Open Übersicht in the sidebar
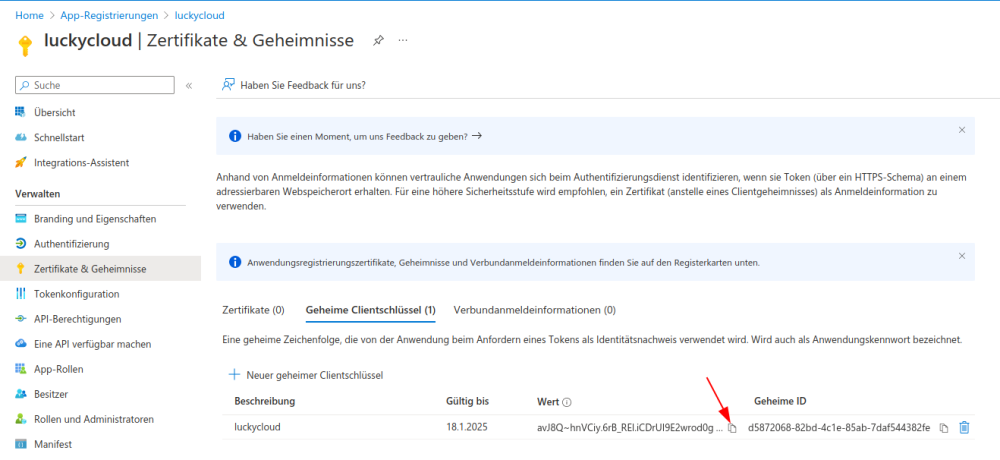1000x460 pixels. point(55,112)
